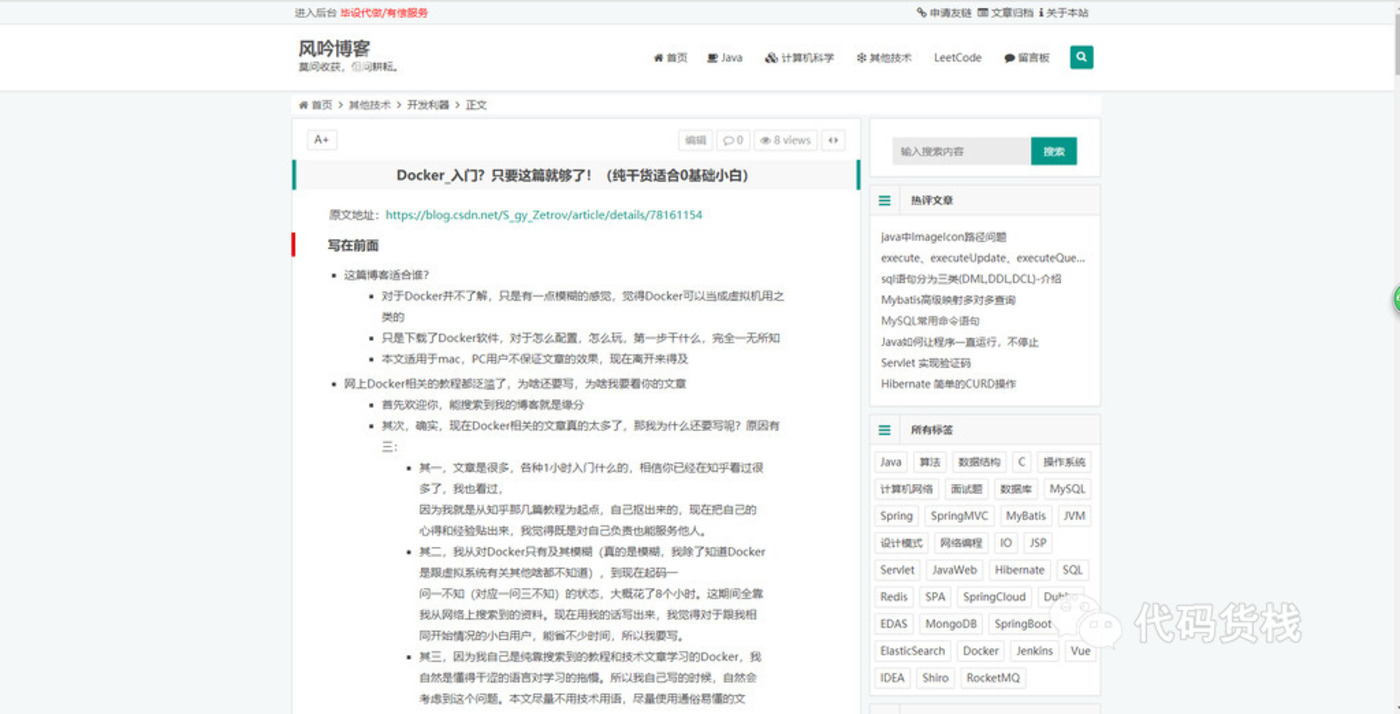Select the Jenkins tag
The height and width of the screenshot is (714, 1400).
coord(1035,651)
